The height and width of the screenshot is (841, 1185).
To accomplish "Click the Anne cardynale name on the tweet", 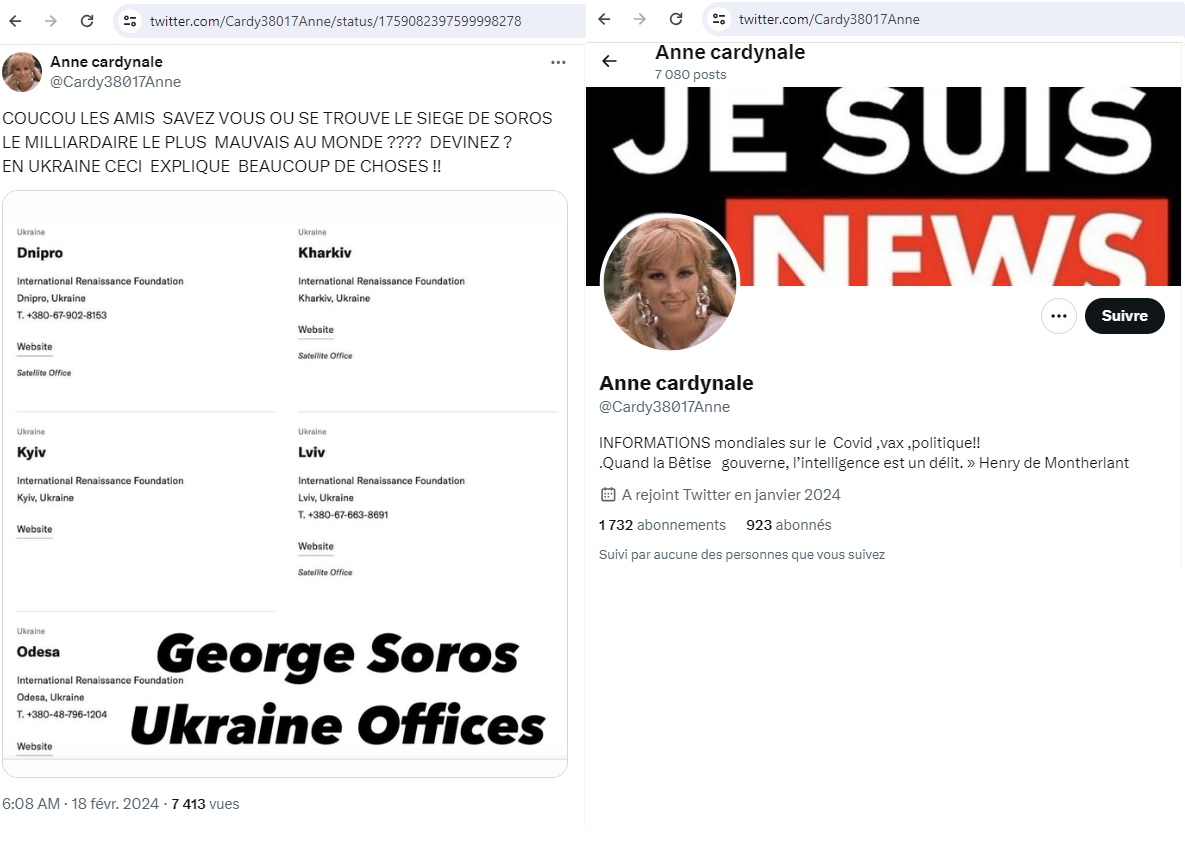I will click(x=107, y=62).
